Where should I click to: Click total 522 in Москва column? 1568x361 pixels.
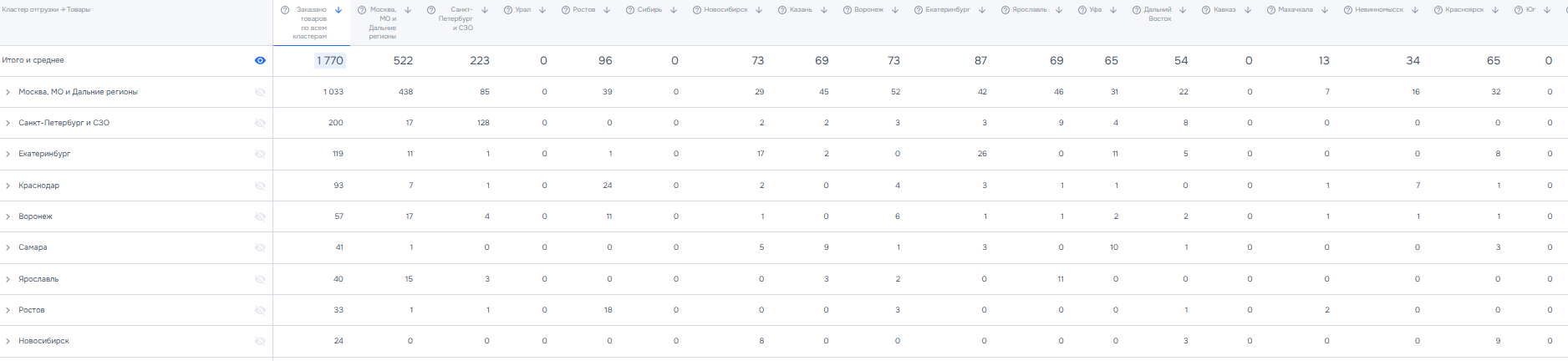403,60
